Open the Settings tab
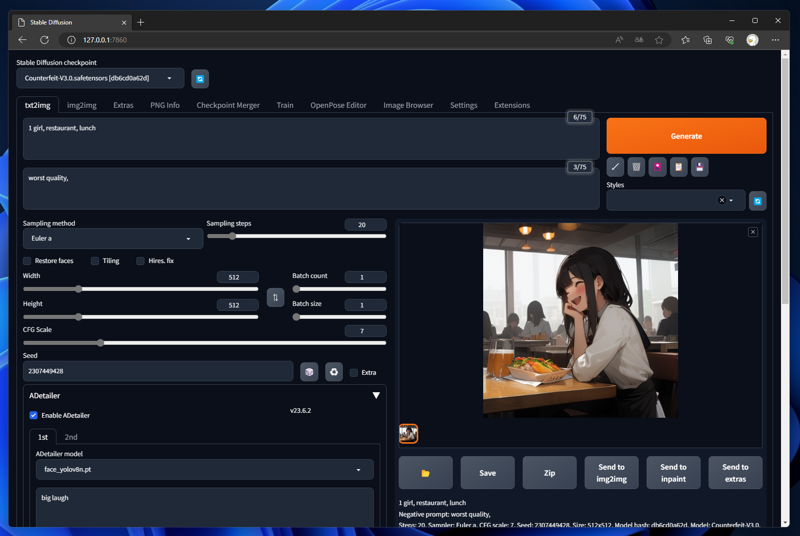800x536 pixels. (464, 105)
